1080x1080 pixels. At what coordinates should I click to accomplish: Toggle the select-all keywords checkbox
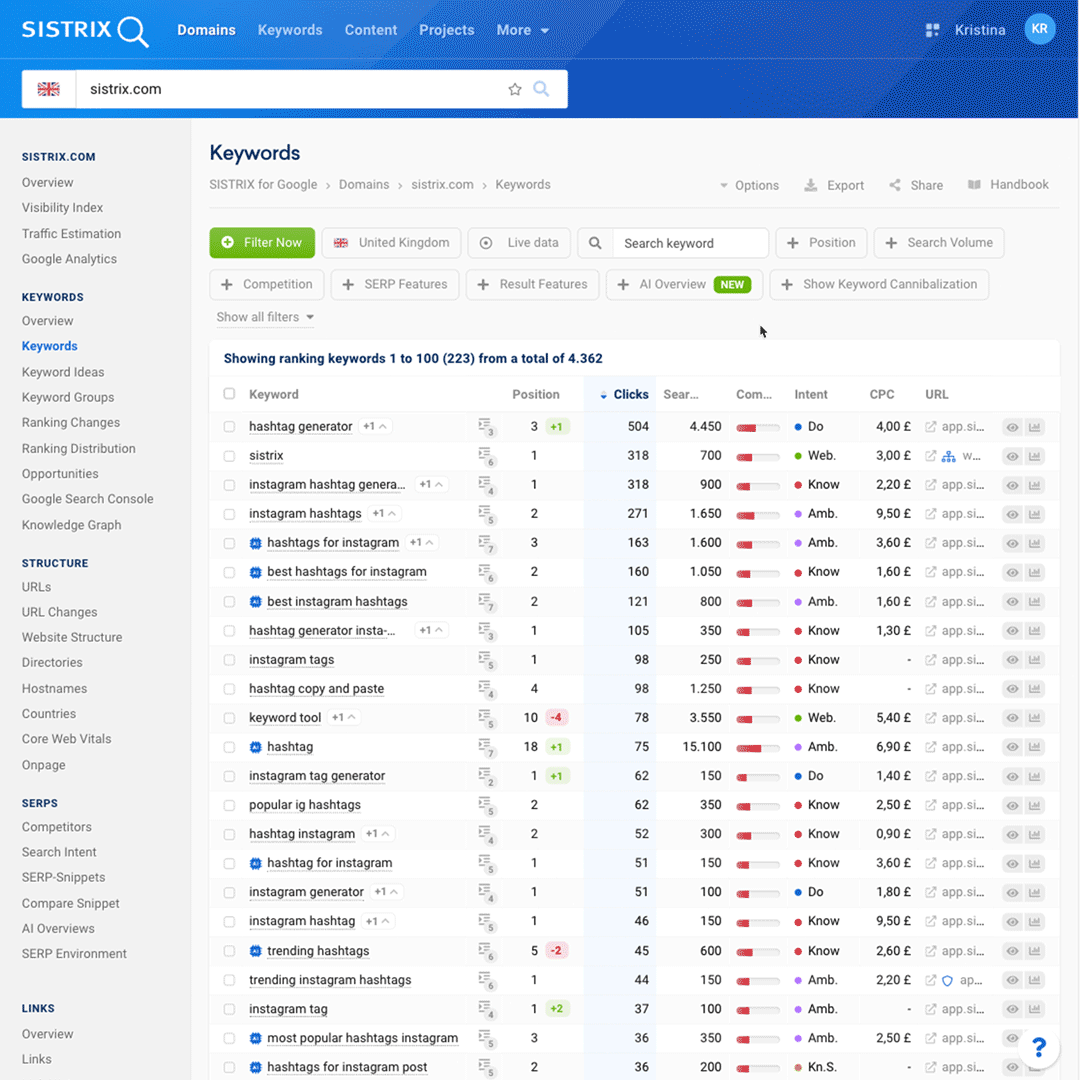tap(229, 394)
